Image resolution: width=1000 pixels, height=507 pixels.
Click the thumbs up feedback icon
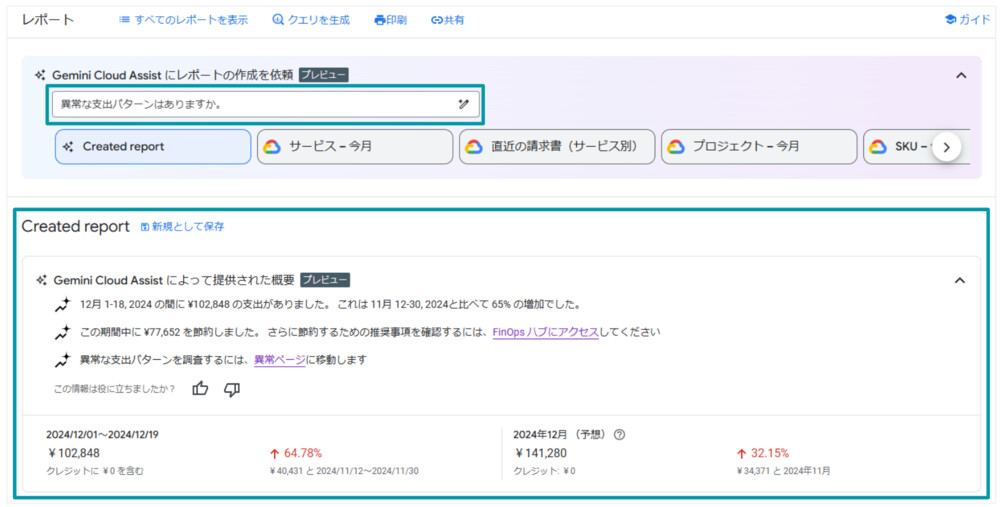click(200, 389)
